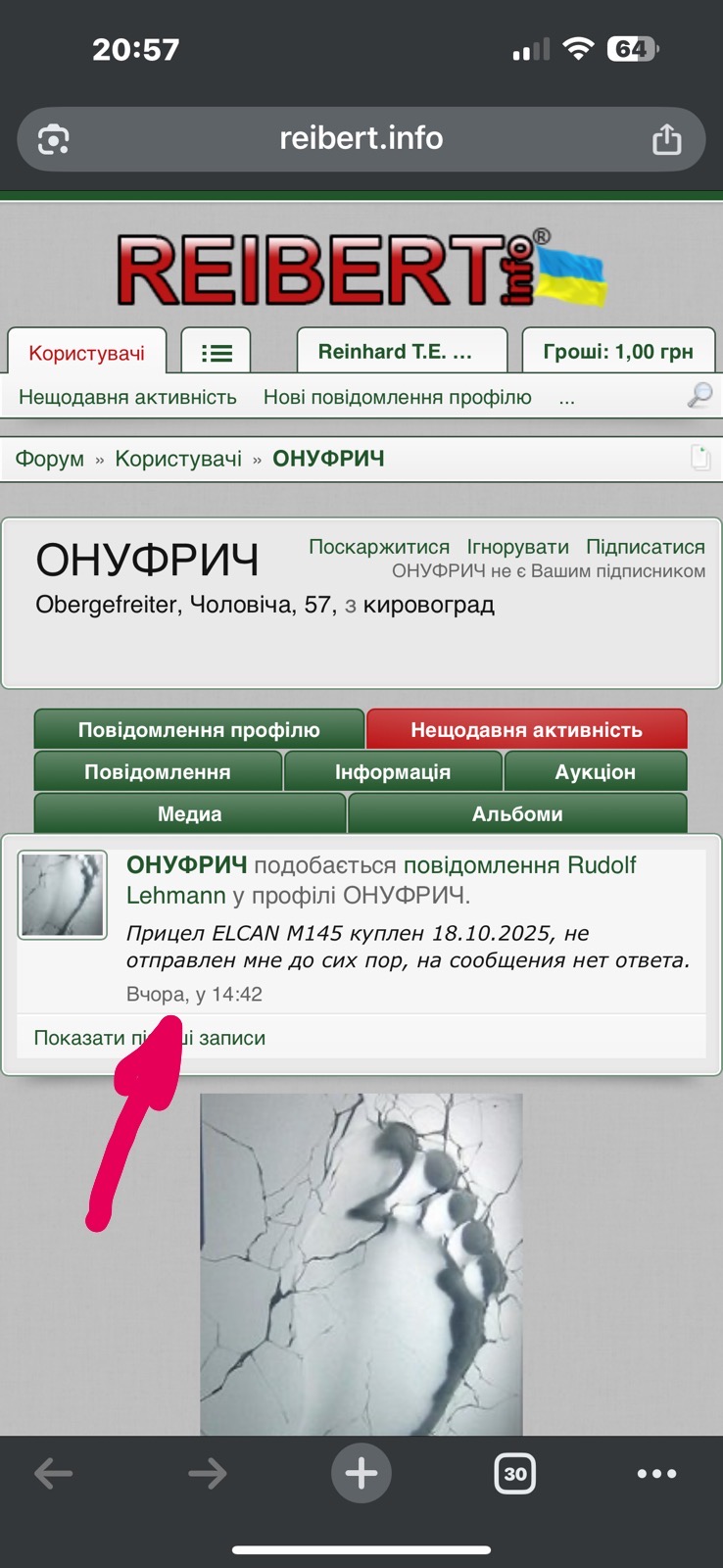Open the list menu icon tab

tap(217, 352)
